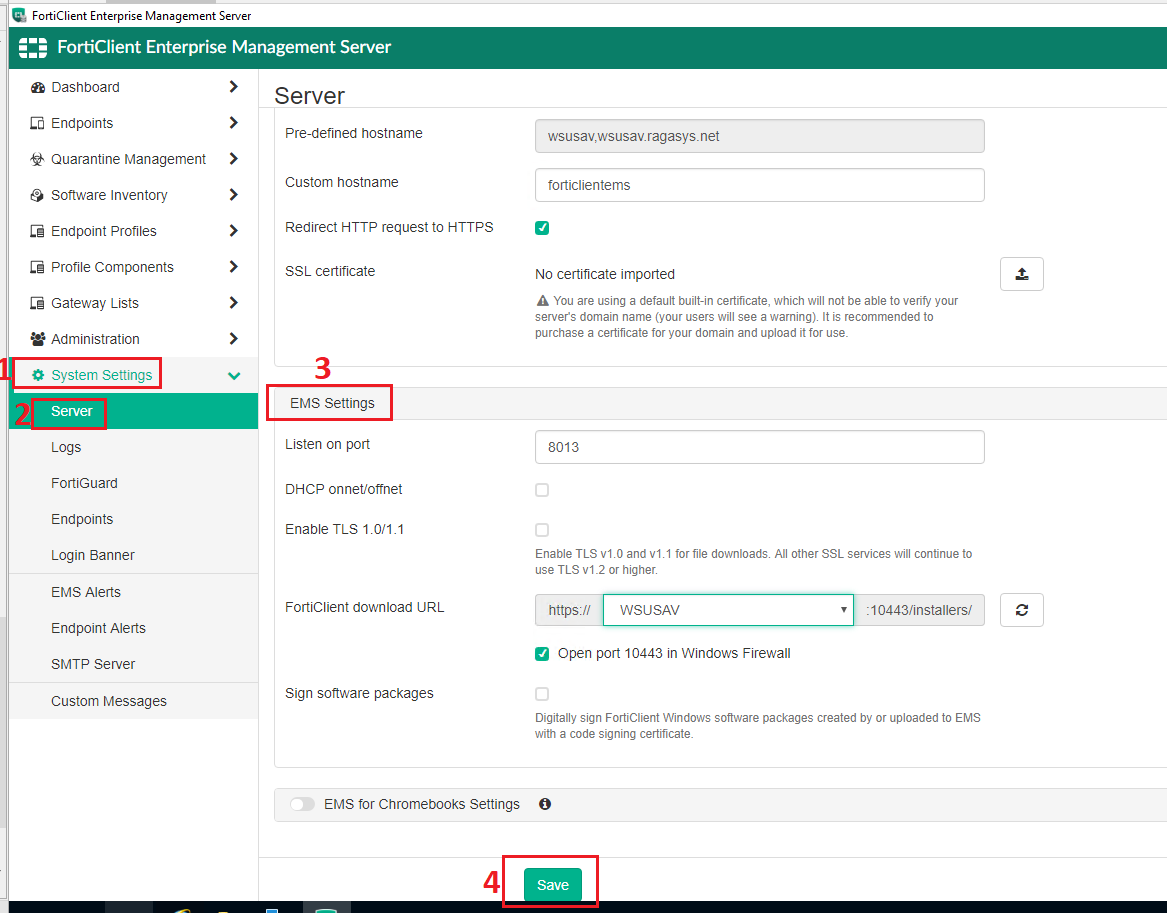Enable the DHCP onnet/offnet checkbox
This screenshot has height=913, width=1167.
[x=541, y=489]
